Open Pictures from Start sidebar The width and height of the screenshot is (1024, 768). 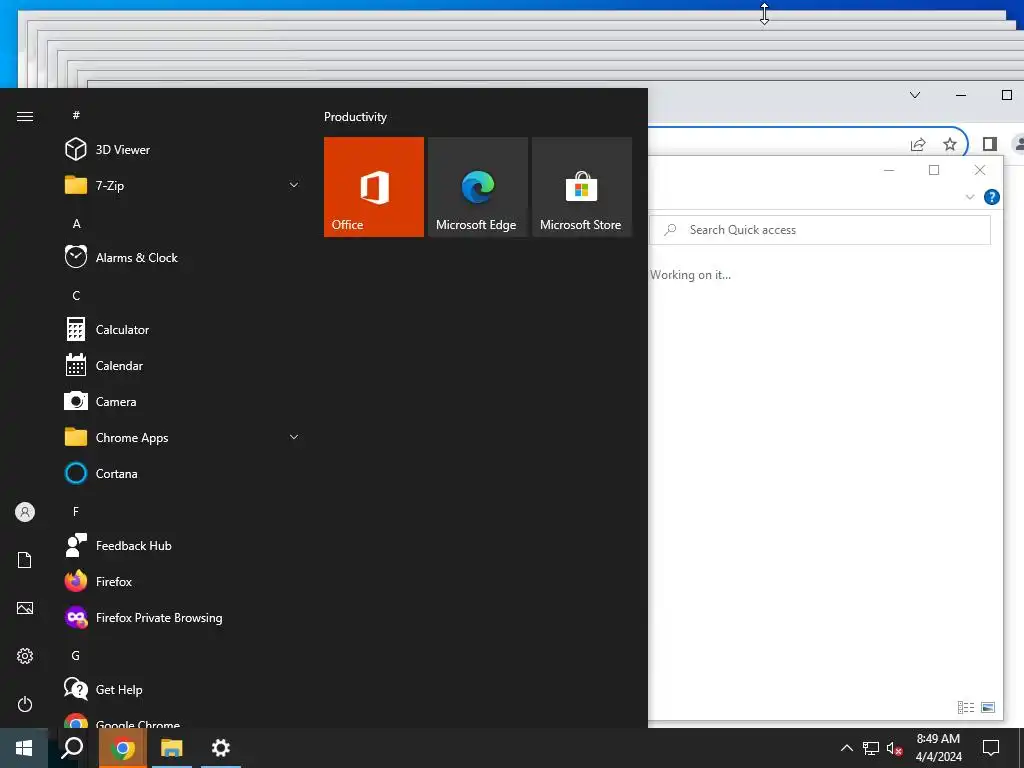[x=25, y=608]
